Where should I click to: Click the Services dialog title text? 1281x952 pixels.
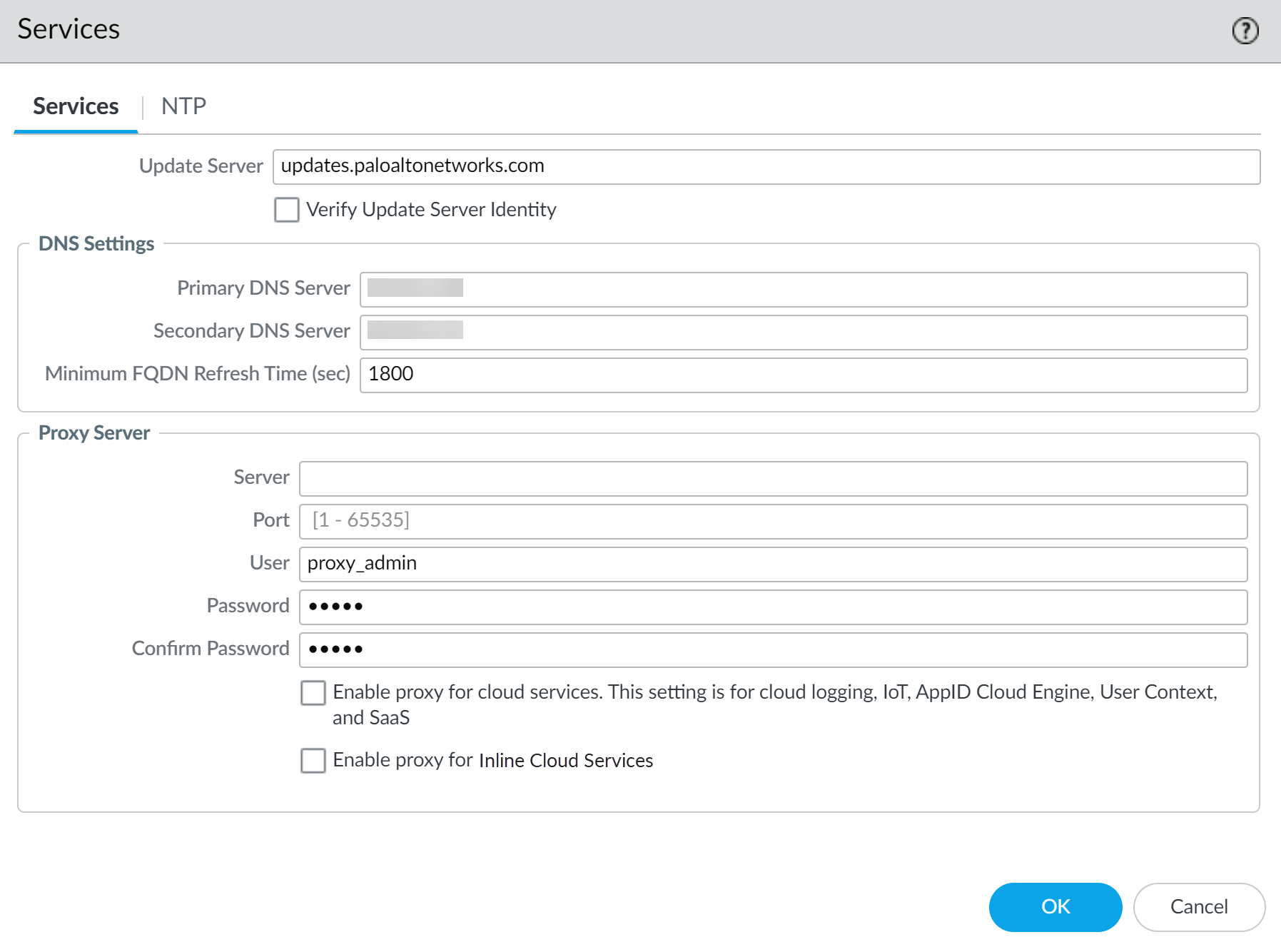point(69,29)
